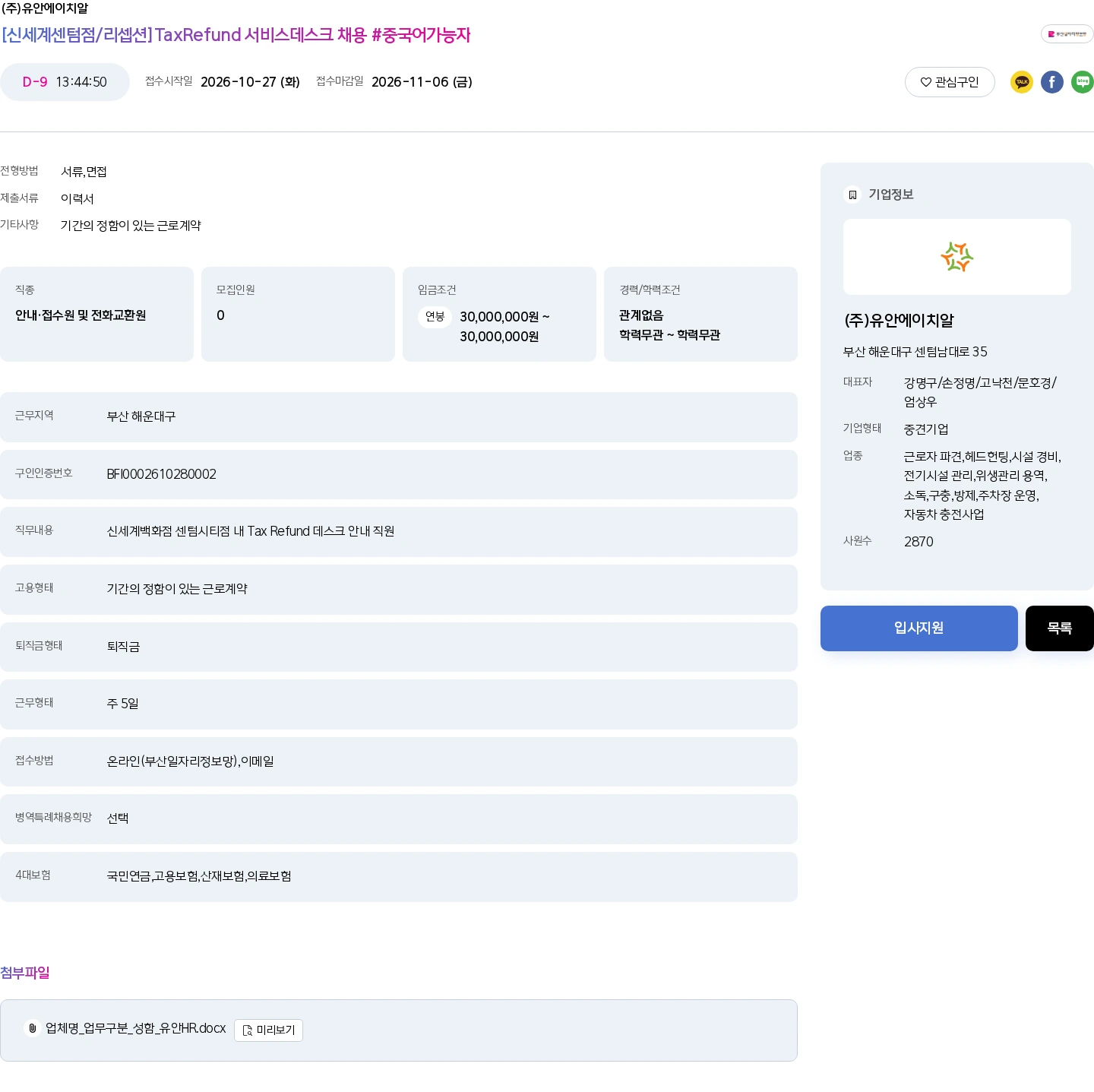Return to the 목록 list

point(1060,628)
